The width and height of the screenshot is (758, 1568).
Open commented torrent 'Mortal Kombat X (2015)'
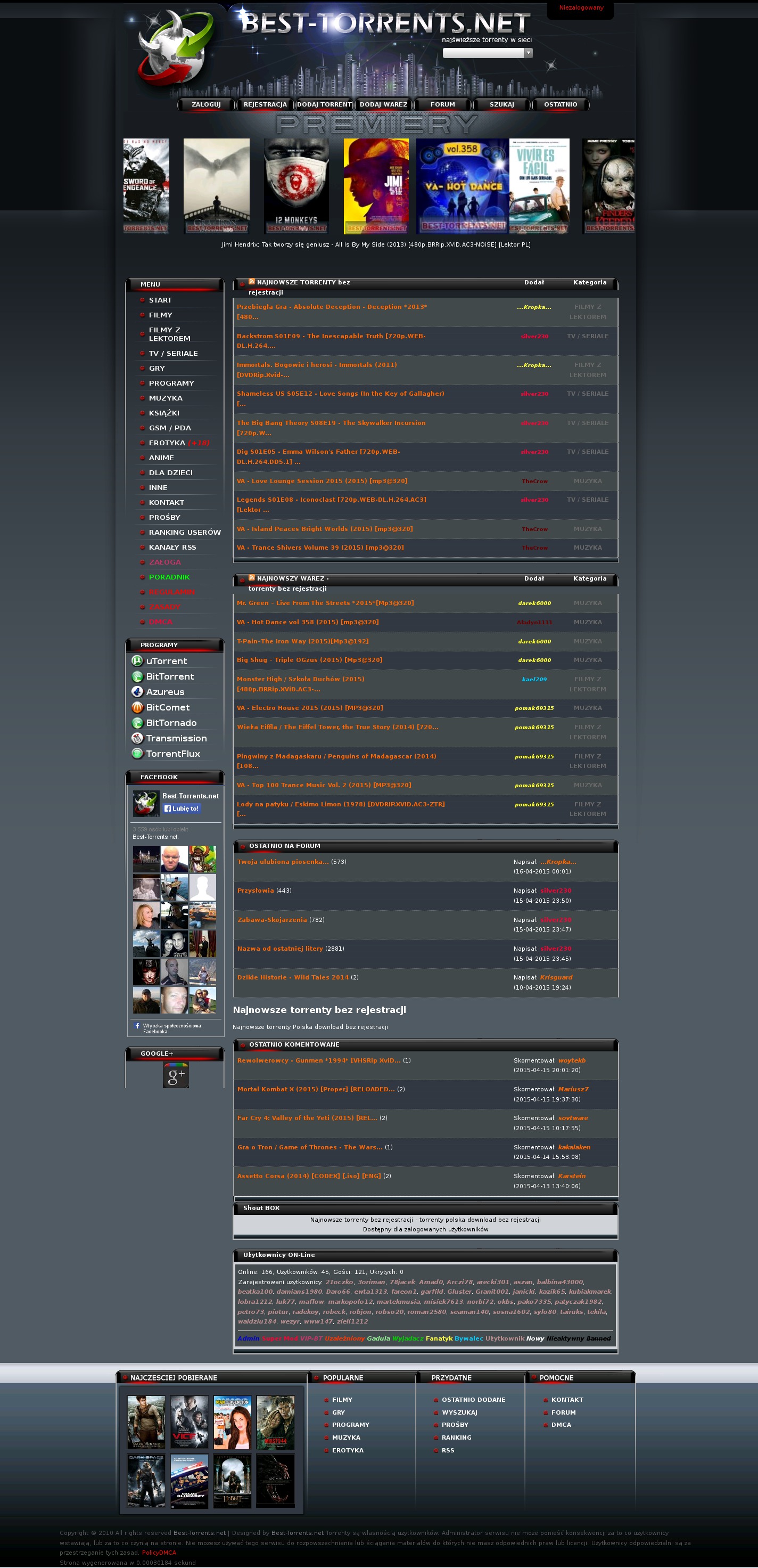(x=316, y=1089)
